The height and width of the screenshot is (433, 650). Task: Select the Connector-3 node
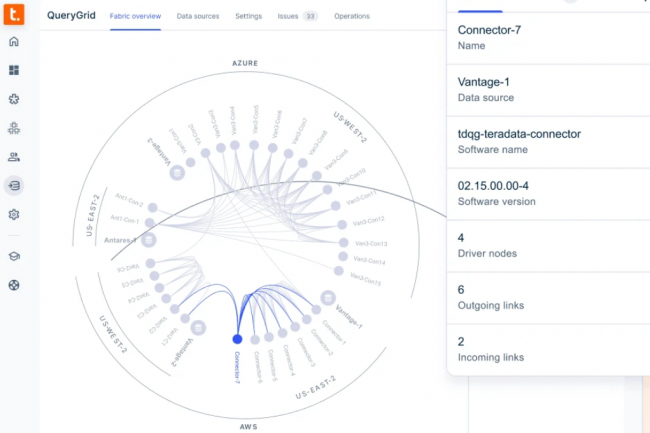tap(295, 327)
